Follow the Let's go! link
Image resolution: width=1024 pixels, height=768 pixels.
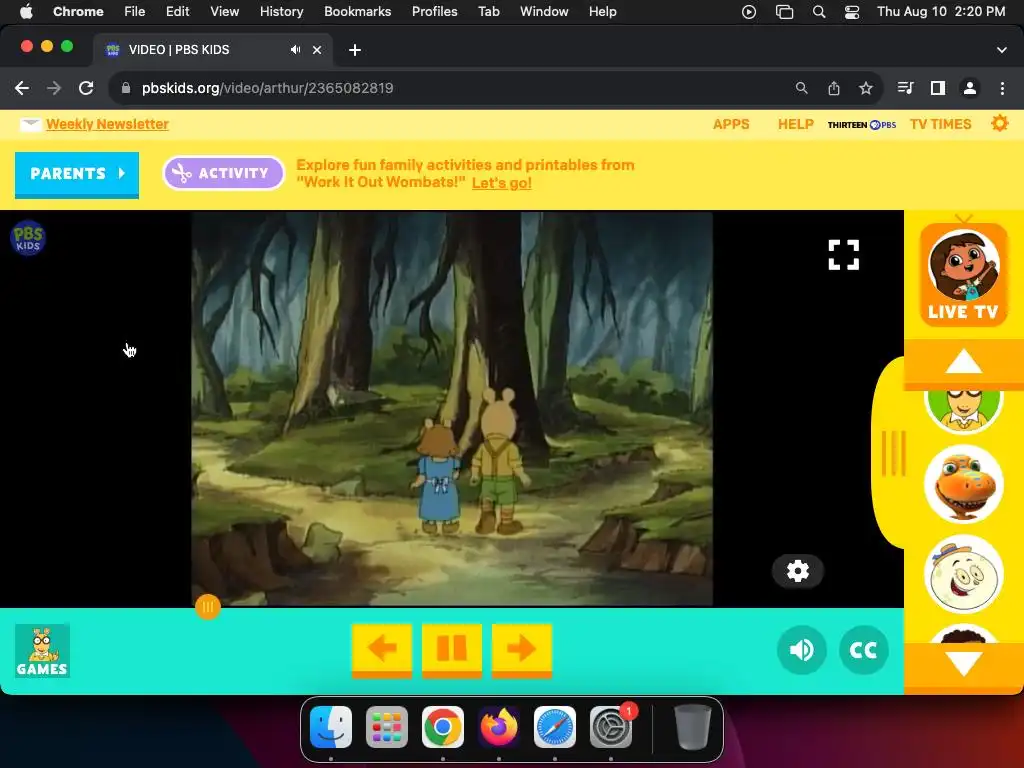click(x=502, y=183)
